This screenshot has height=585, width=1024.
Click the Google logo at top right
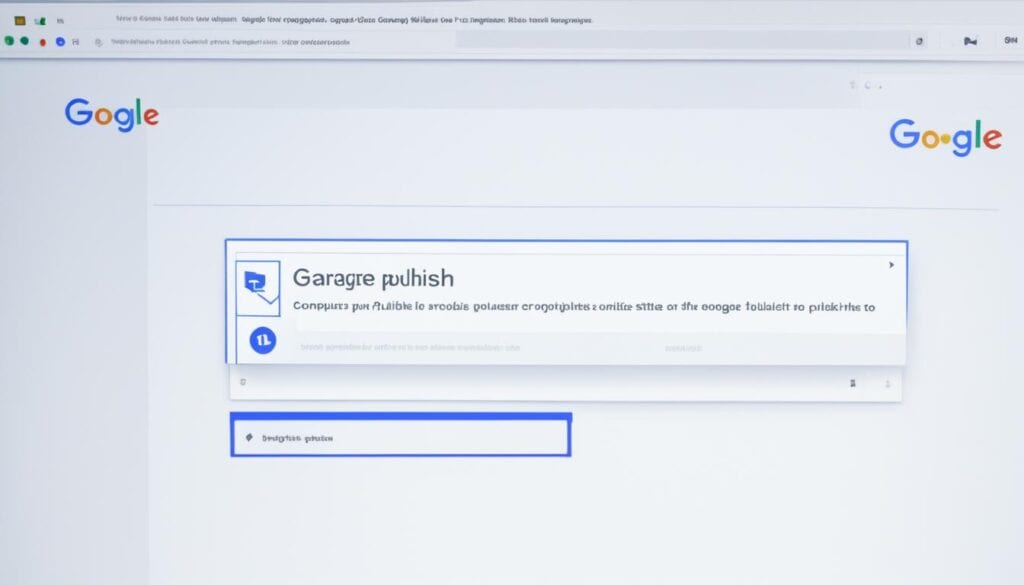coord(945,136)
